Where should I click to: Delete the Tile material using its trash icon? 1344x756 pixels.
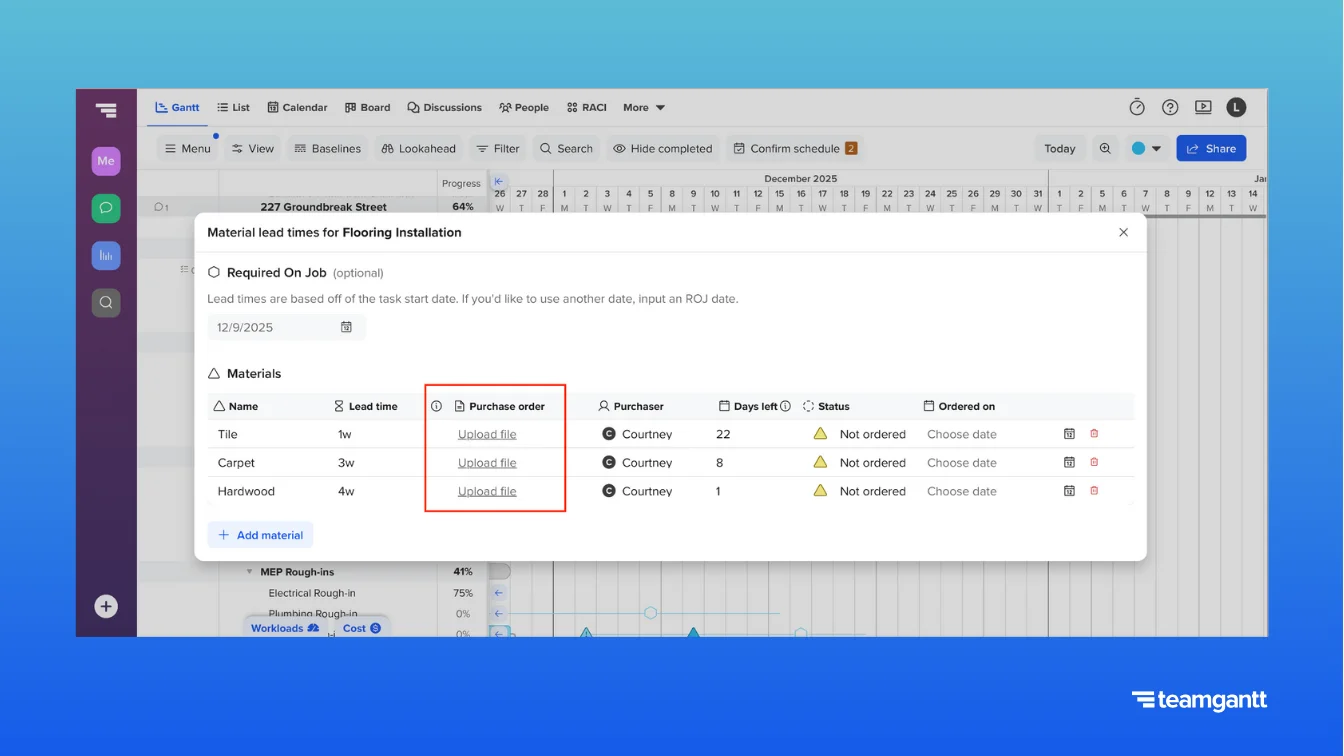coord(1095,433)
